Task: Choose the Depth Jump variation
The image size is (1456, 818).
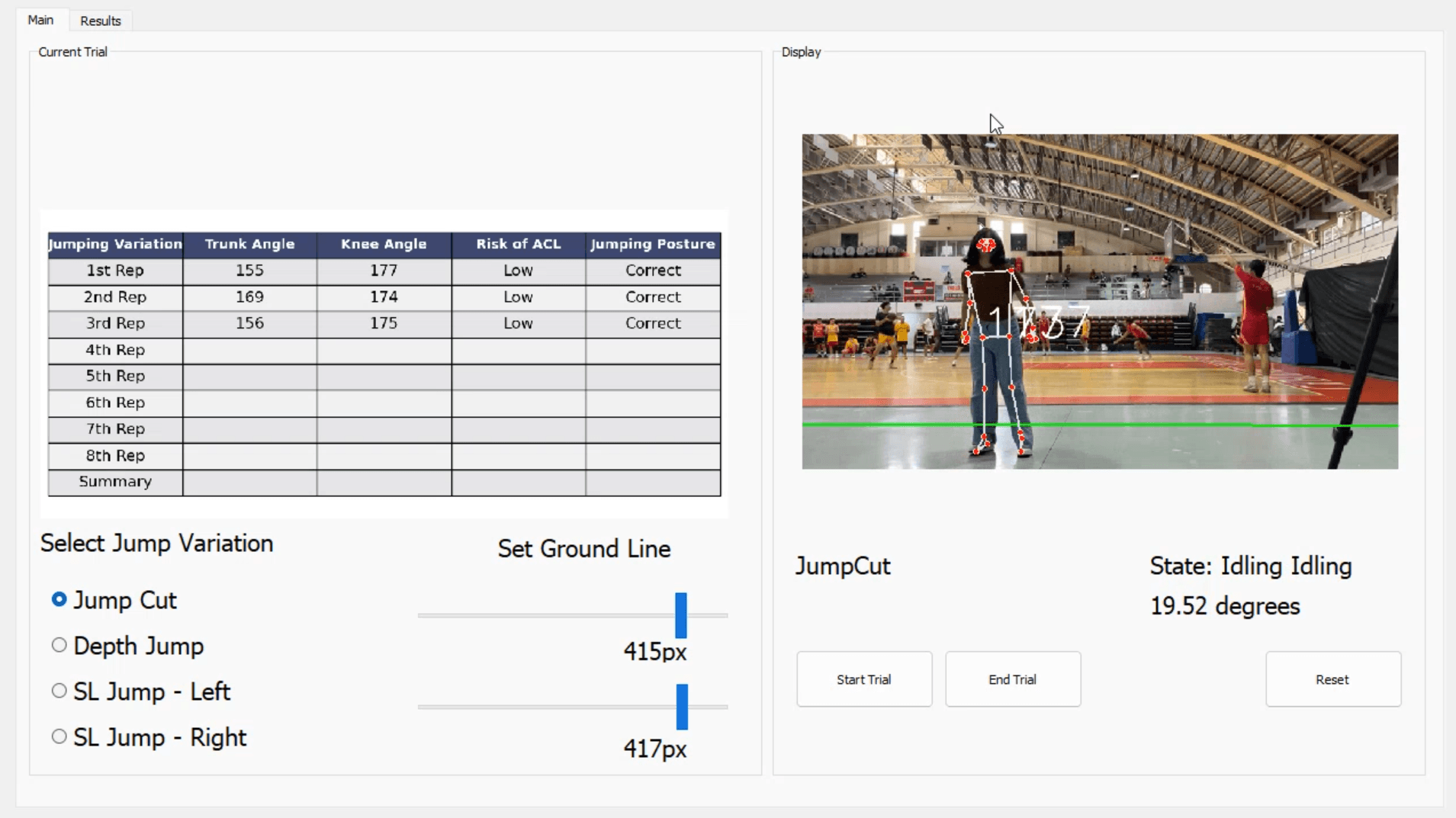Action: [x=59, y=646]
